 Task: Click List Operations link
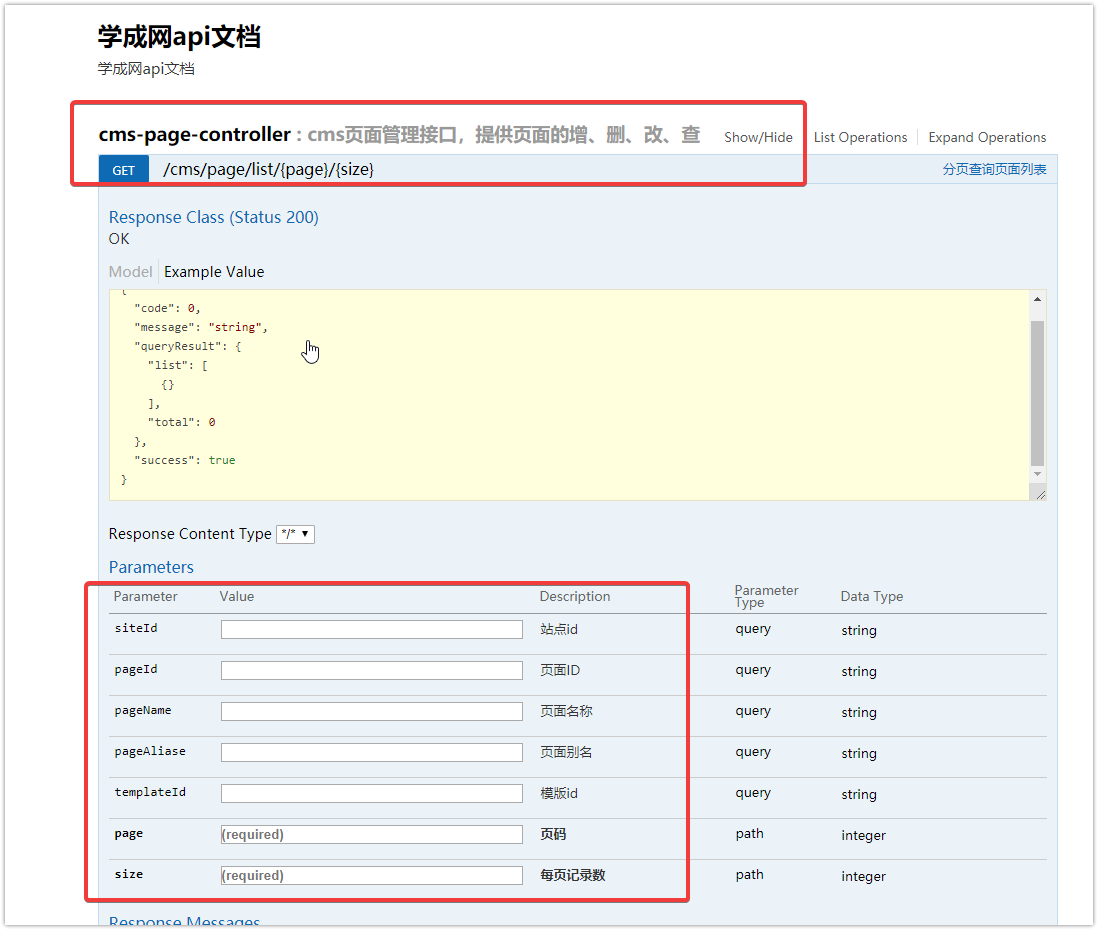point(860,137)
